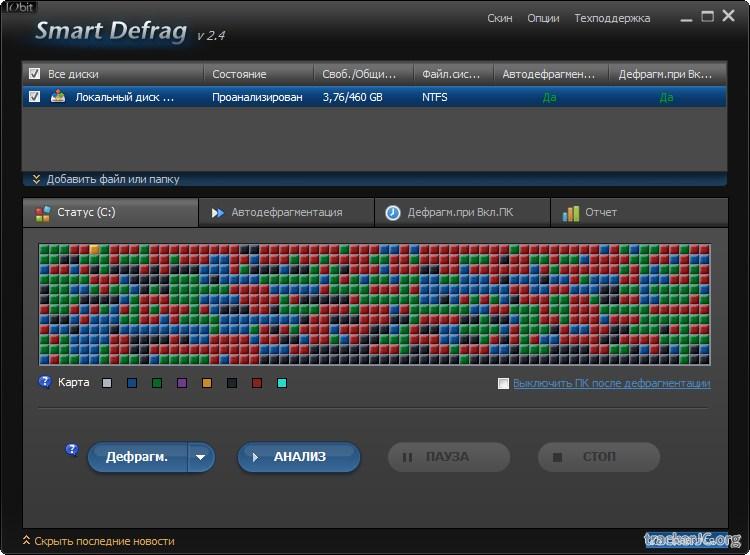Open the Скин menu
750x555 pixels.
(x=500, y=18)
